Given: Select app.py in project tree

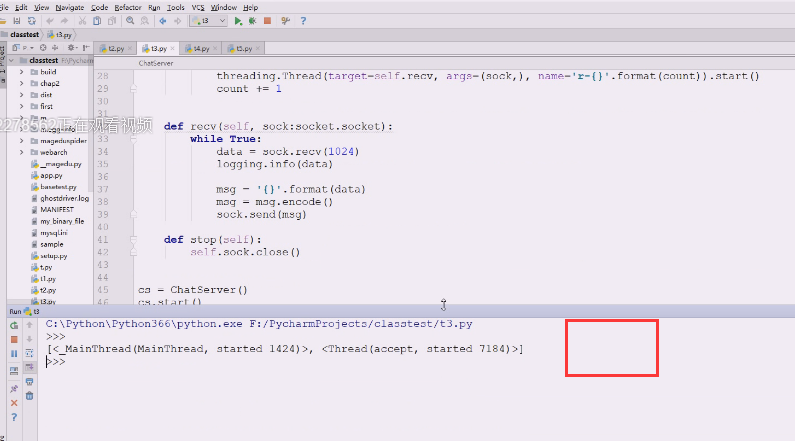Looking at the screenshot, I should click(x=51, y=175).
